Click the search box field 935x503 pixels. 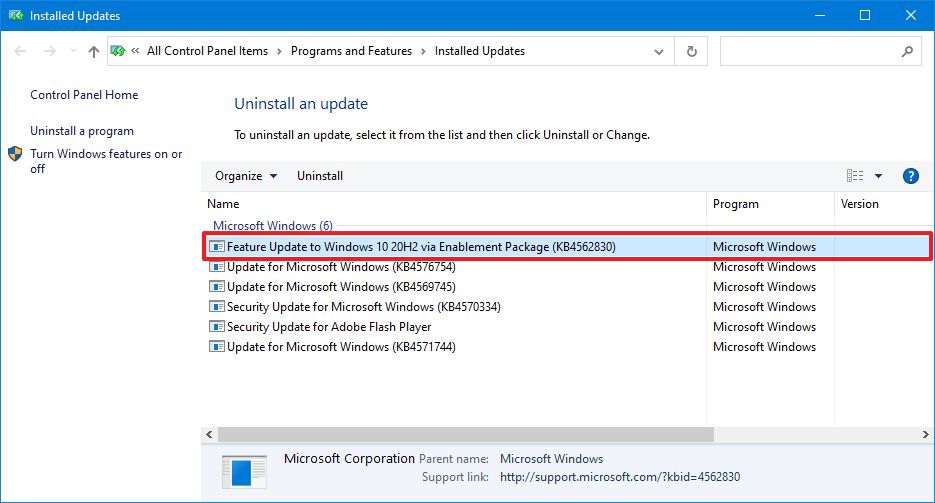pyautogui.click(x=810, y=51)
